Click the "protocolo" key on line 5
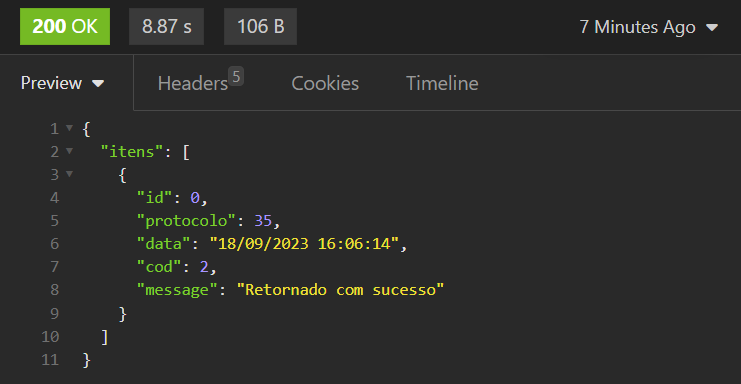The height and width of the screenshot is (384, 741). (186, 221)
